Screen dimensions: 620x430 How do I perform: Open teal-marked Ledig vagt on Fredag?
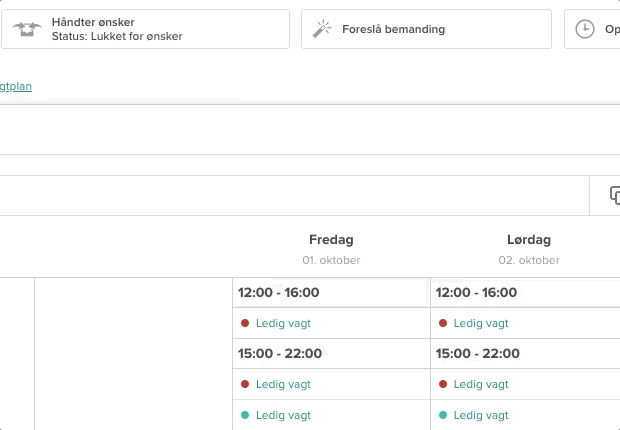(x=283, y=414)
